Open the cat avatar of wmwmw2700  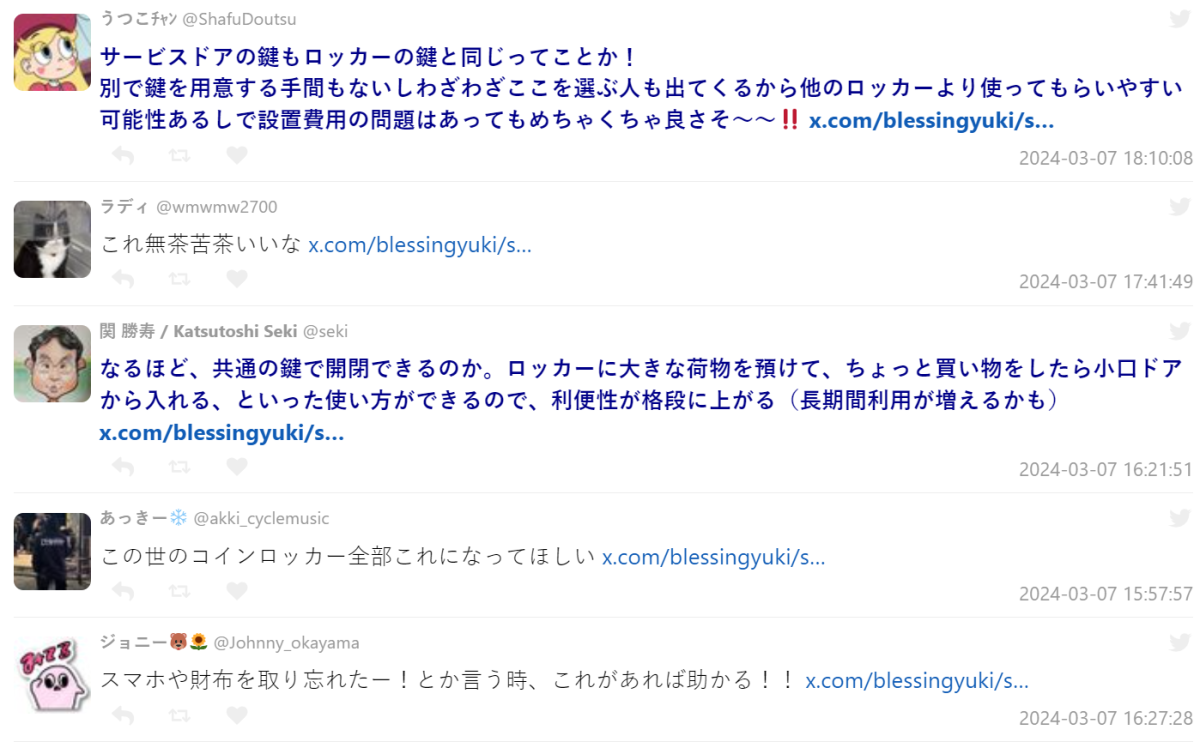point(52,239)
